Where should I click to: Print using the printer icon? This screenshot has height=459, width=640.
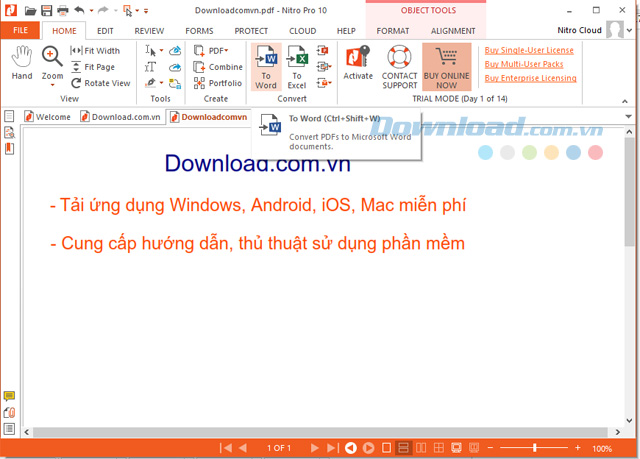62,11
